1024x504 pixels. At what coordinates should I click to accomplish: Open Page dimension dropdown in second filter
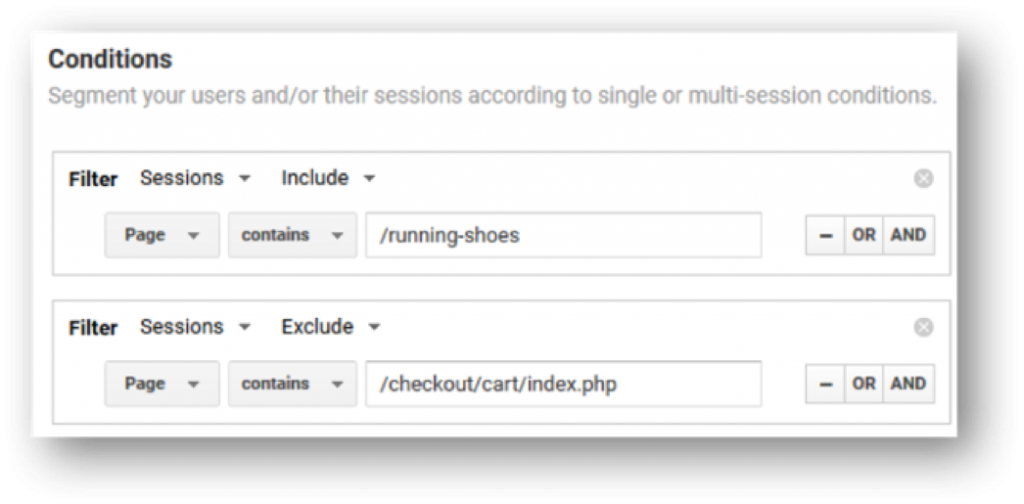pos(162,384)
